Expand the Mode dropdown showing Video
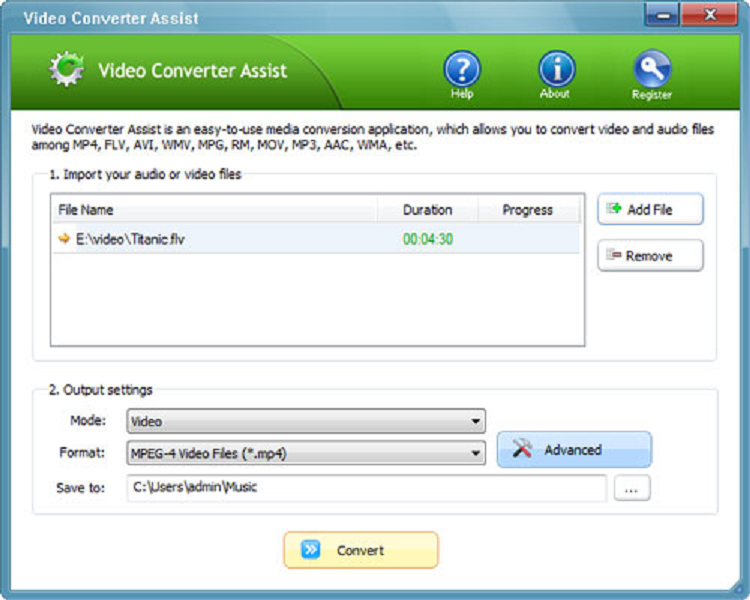The image size is (750, 600). point(306,421)
